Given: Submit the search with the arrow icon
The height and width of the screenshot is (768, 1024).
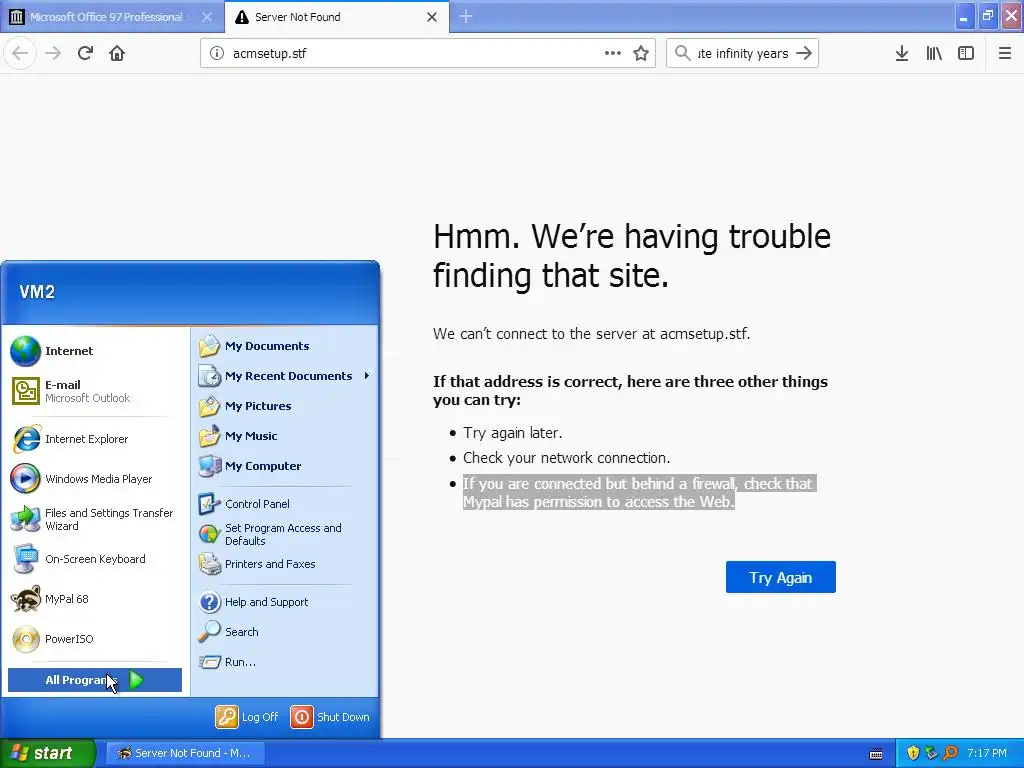Looking at the screenshot, I should (x=804, y=54).
